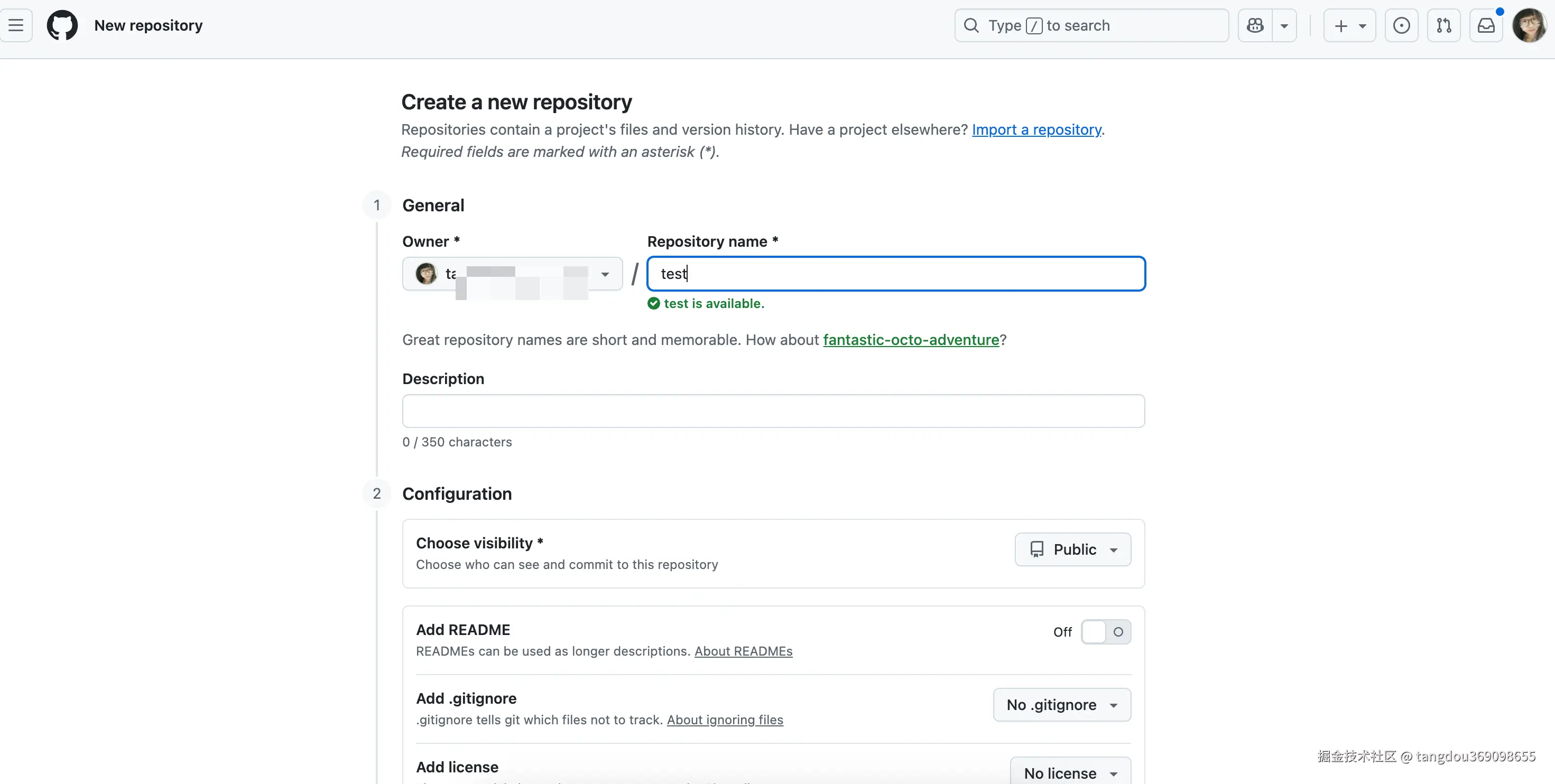Click the GitHub Octocat logo
The image size is (1555, 784).
pyautogui.click(x=62, y=25)
